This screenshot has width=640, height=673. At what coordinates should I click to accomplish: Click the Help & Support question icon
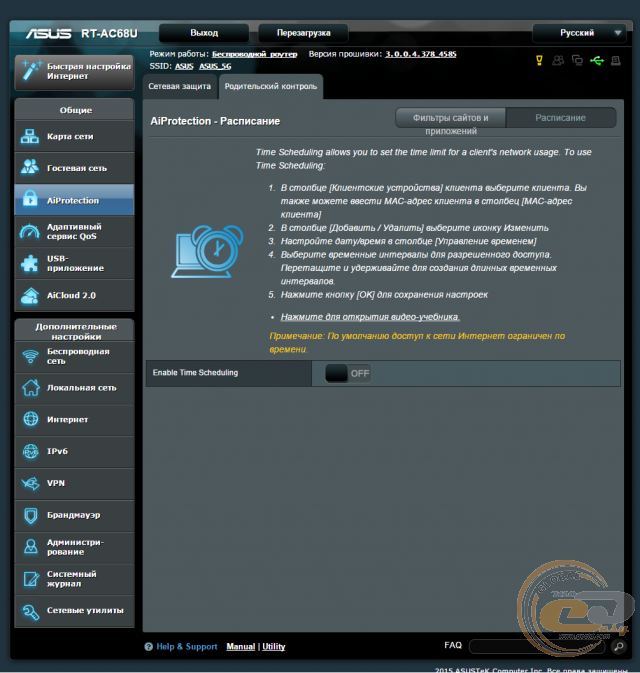pos(149,646)
